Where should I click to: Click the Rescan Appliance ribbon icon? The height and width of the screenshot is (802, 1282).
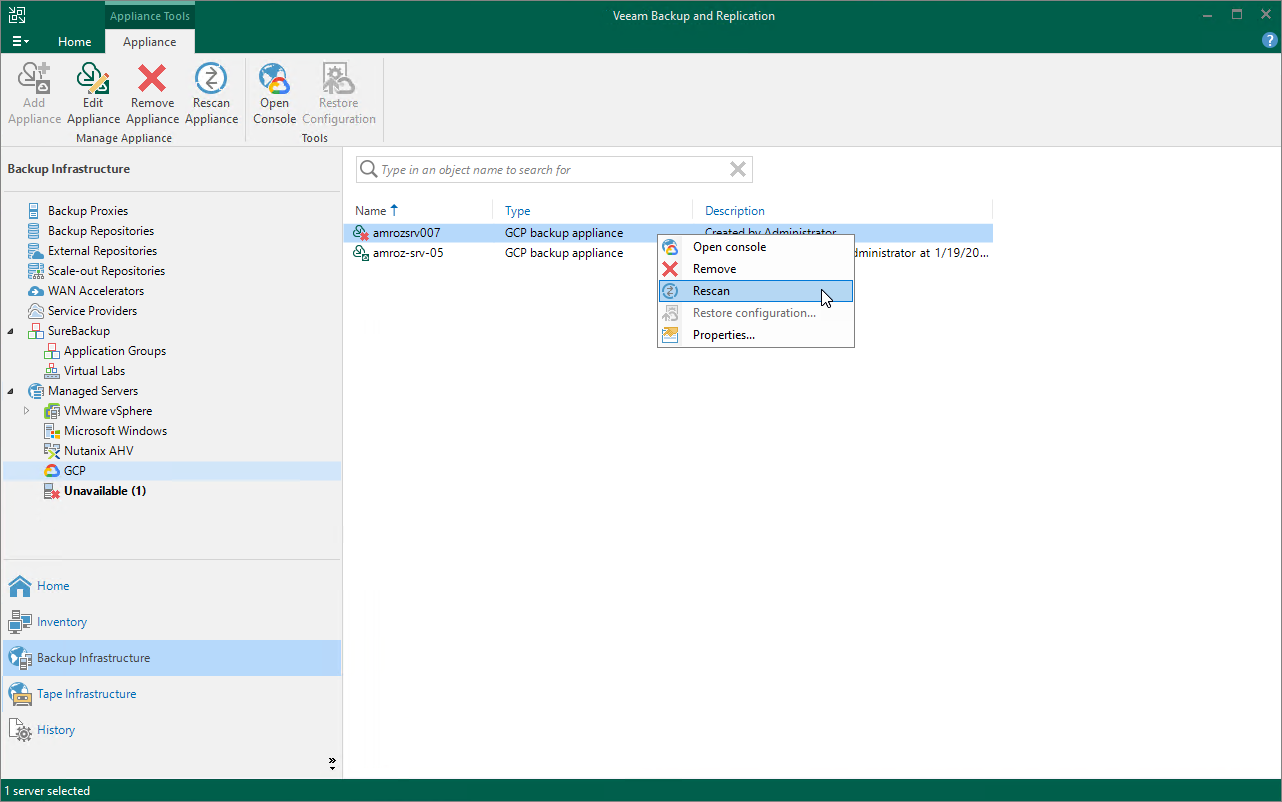tap(211, 78)
